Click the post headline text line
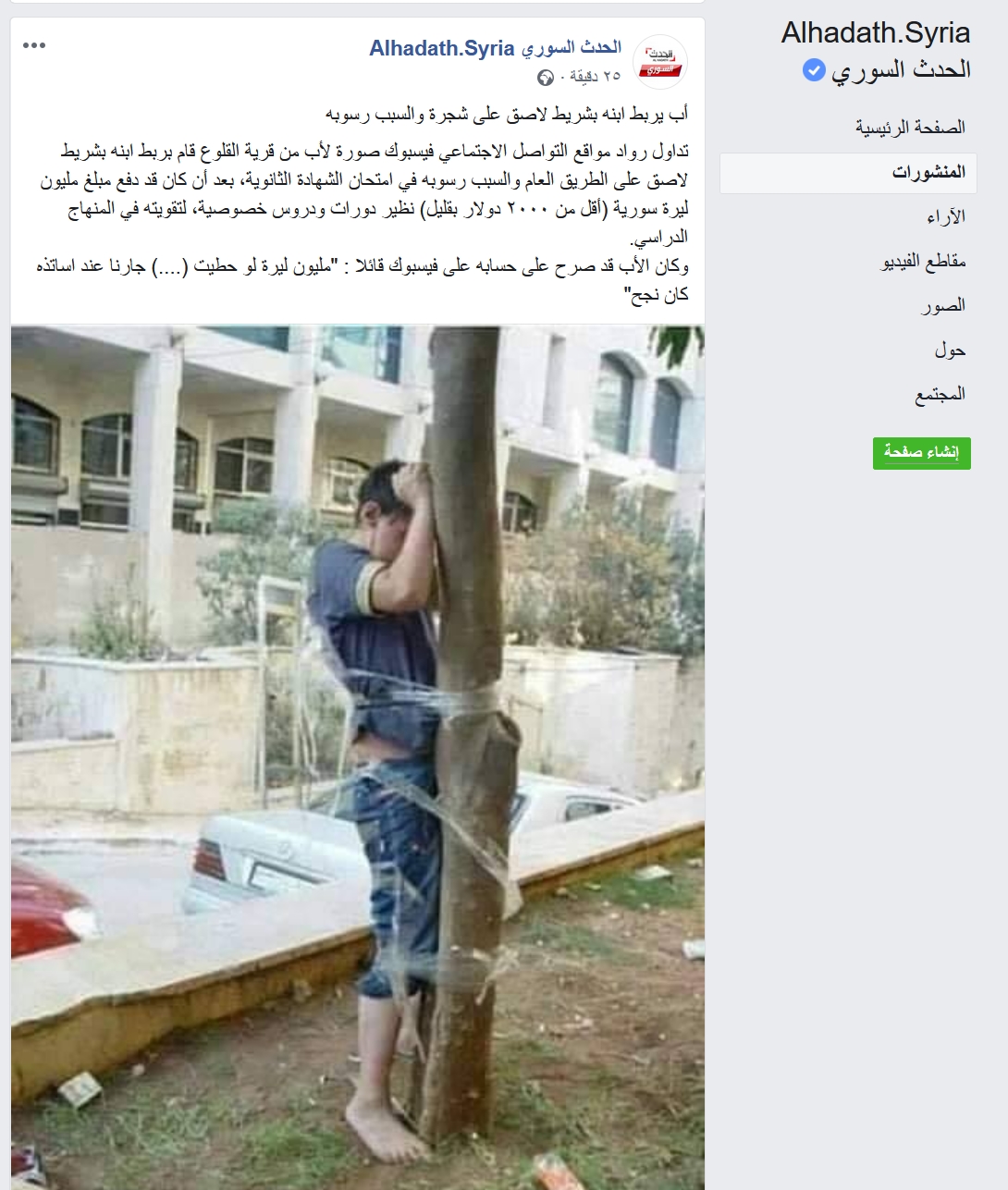 pyautogui.click(x=507, y=115)
